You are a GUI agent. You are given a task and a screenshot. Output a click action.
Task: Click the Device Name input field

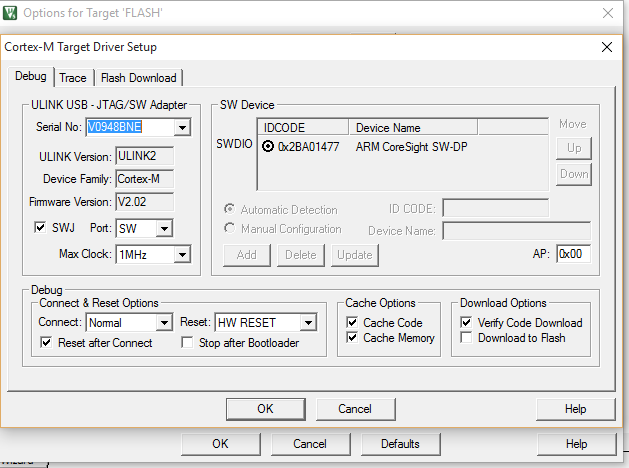(517, 231)
